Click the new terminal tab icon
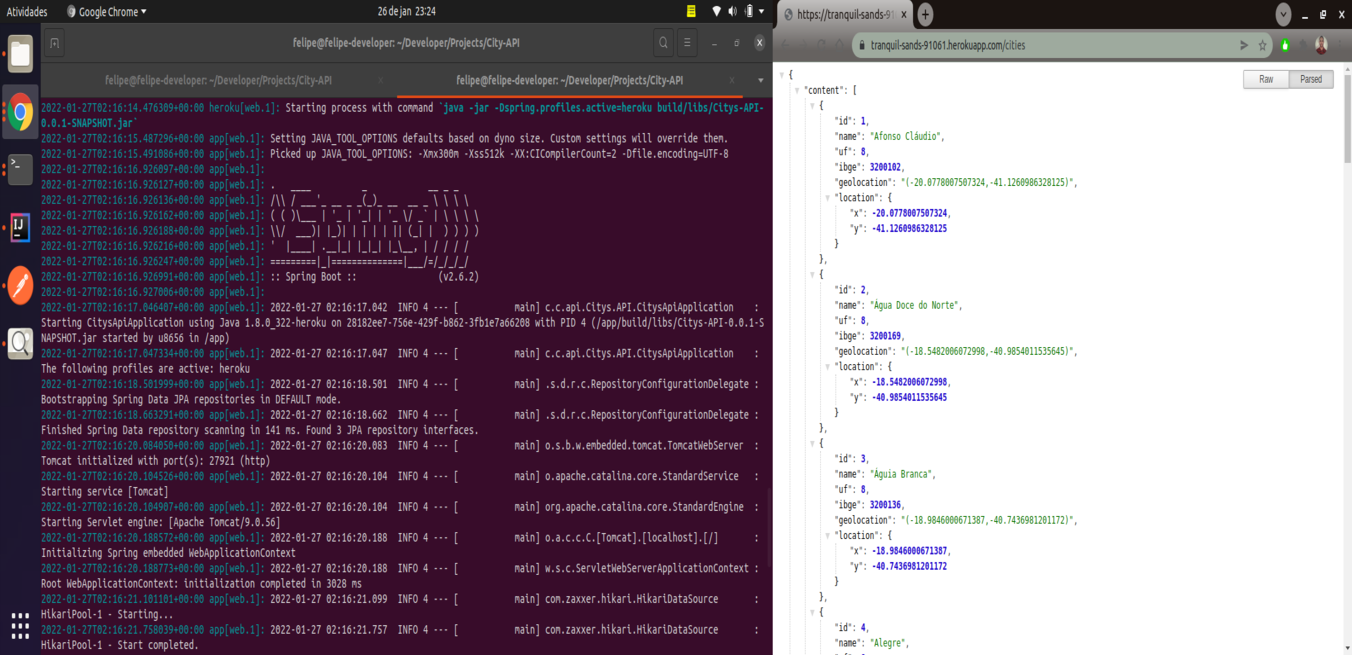Image resolution: width=1352 pixels, height=655 pixels. [55, 43]
